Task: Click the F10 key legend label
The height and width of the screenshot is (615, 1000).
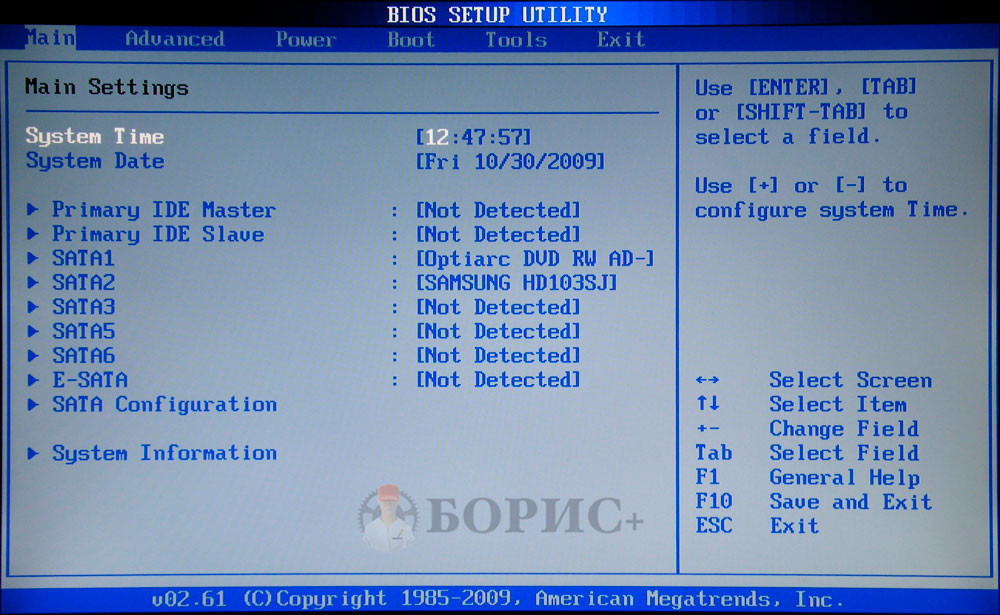Action: click(x=714, y=501)
